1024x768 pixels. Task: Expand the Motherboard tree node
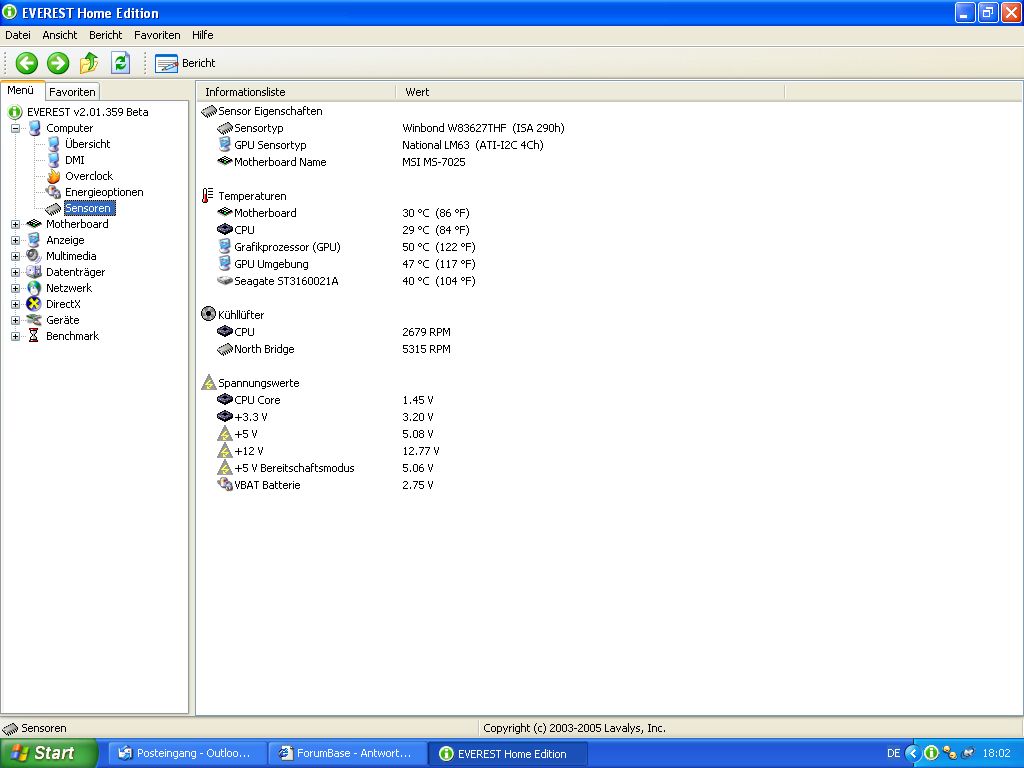[16, 225]
